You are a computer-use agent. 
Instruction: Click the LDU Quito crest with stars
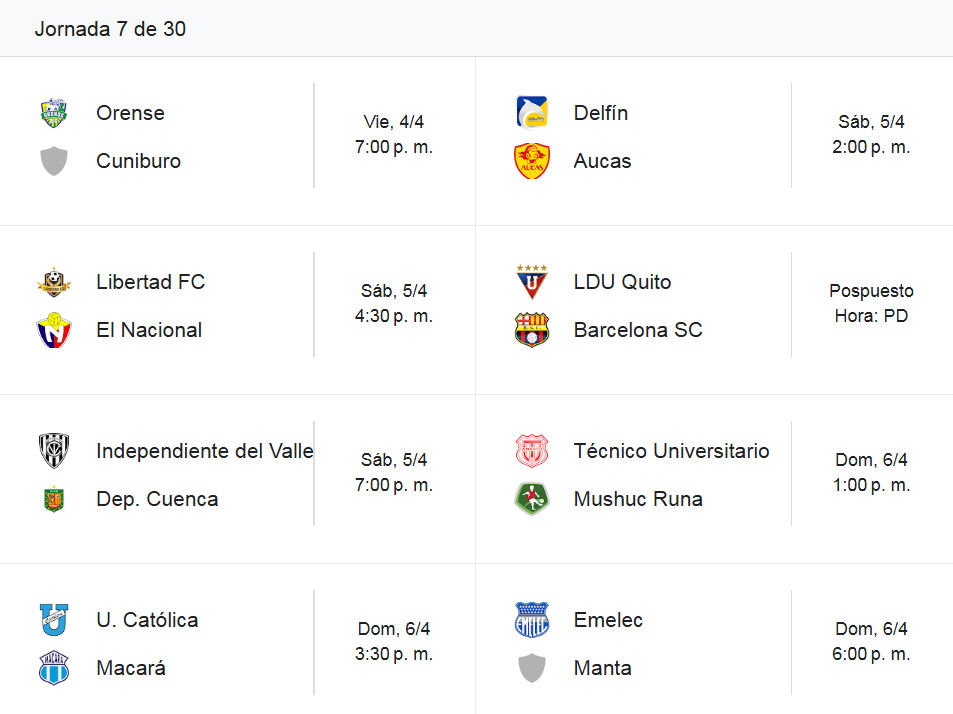(532, 282)
